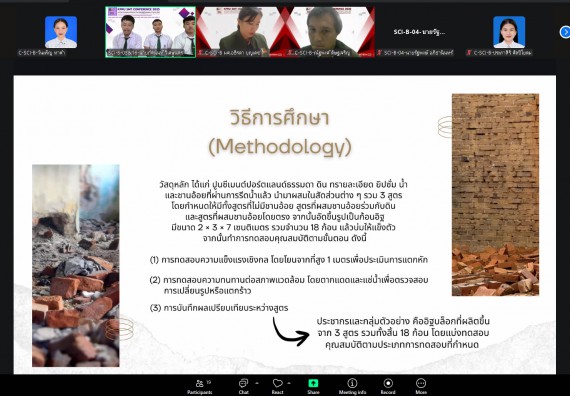
Task: Click the muted mic icon on the woman's video label
Action: tap(200, 53)
